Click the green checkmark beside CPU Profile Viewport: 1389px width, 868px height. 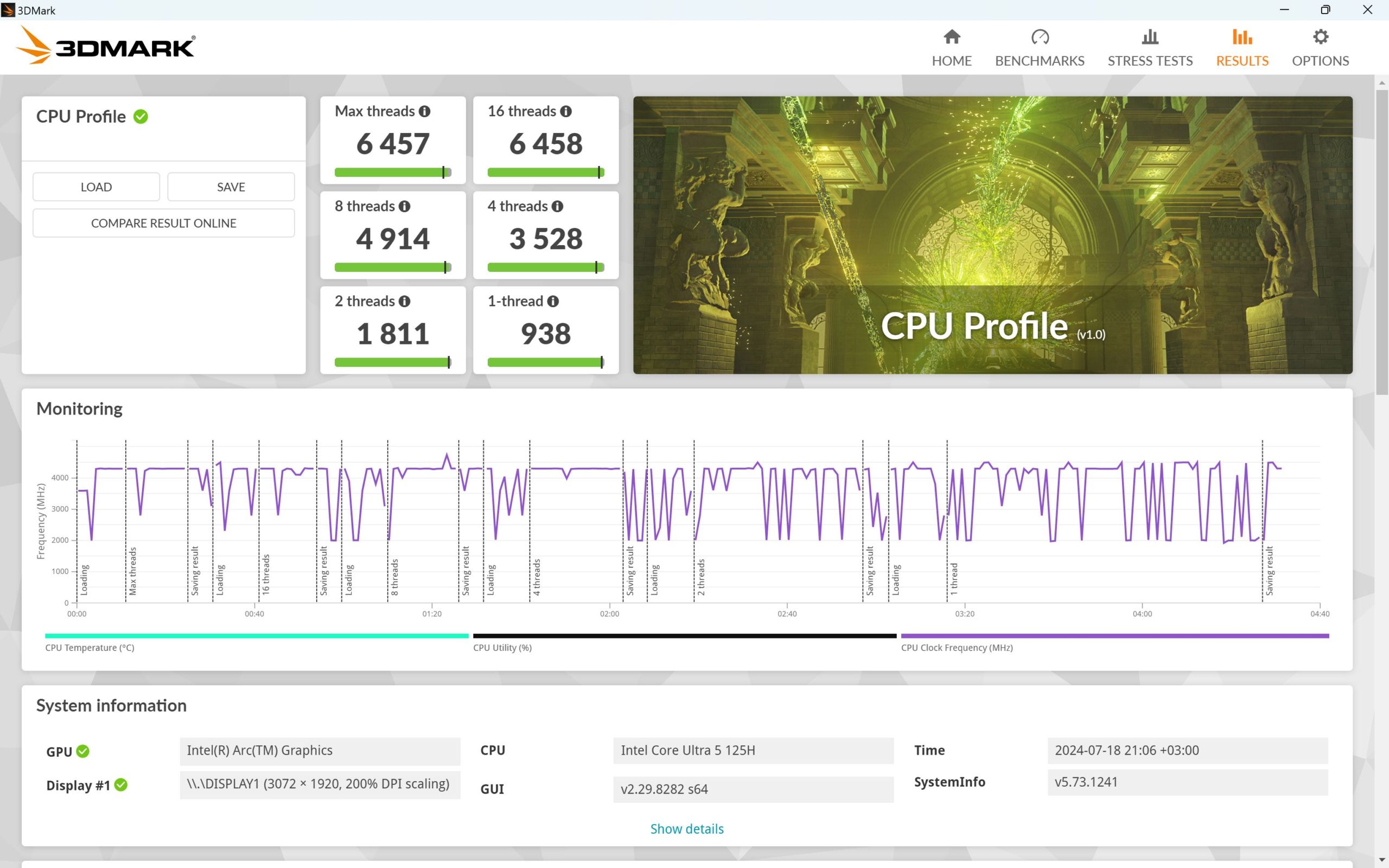point(141,117)
